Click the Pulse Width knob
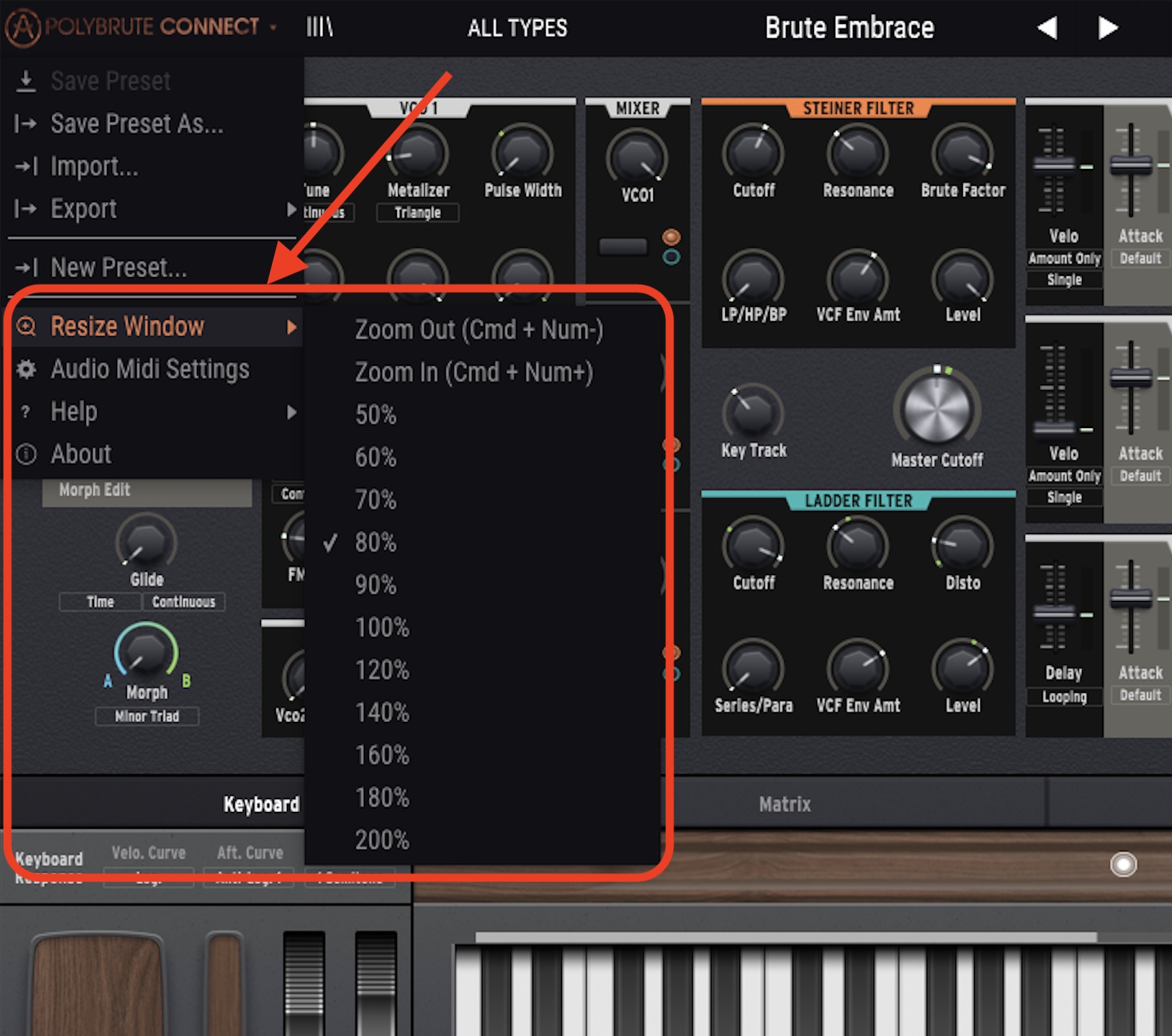 (522, 153)
